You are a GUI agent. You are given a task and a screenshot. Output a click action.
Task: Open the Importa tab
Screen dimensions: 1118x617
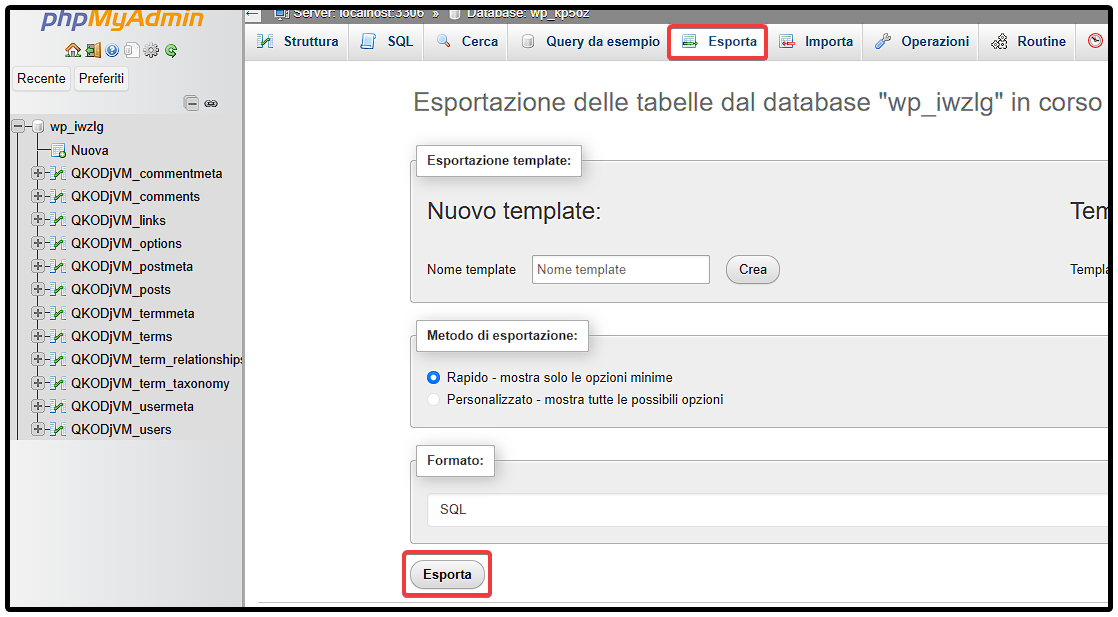click(x=816, y=41)
